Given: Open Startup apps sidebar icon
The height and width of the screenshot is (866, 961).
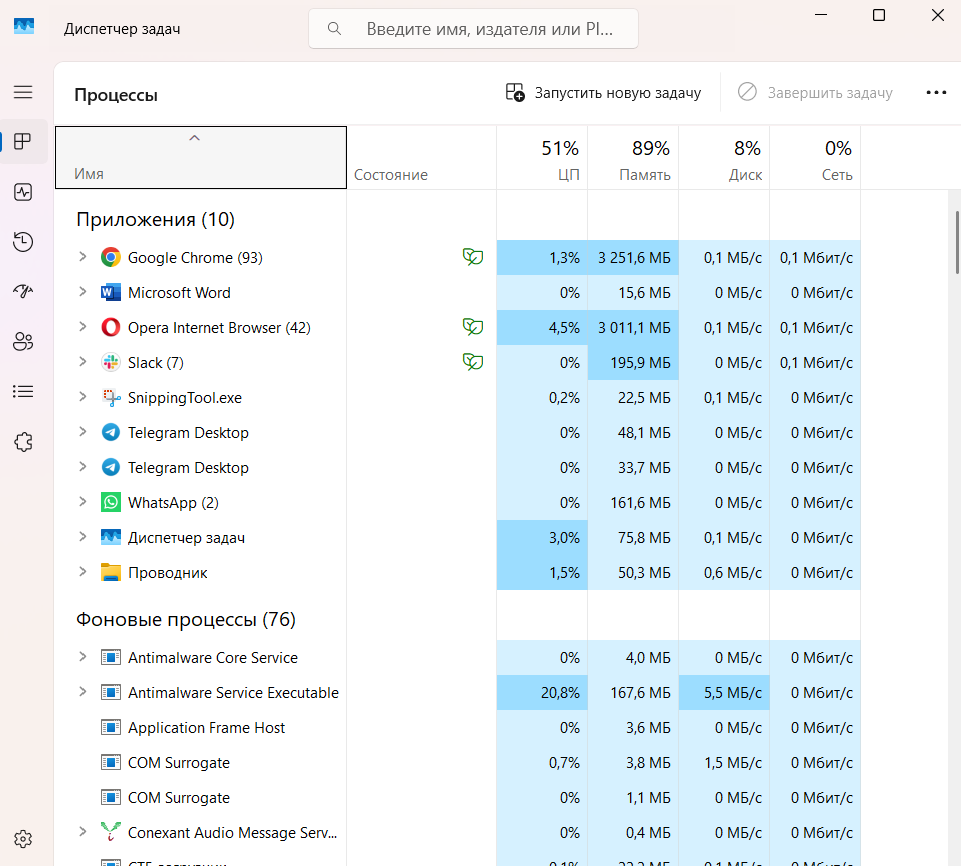Looking at the screenshot, I should pyautogui.click(x=23, y=291).
